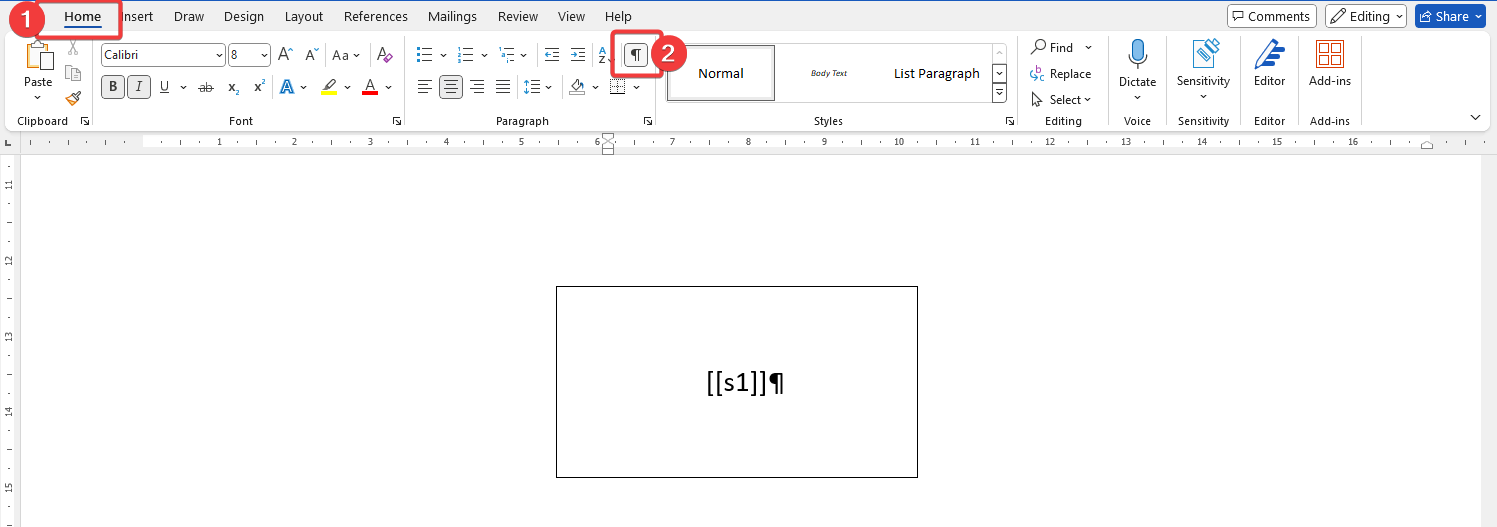Open the Draw tab

(189, 16)
